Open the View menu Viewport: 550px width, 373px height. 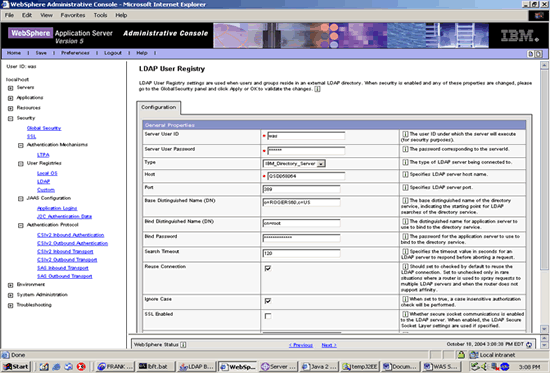click(46, 15)
